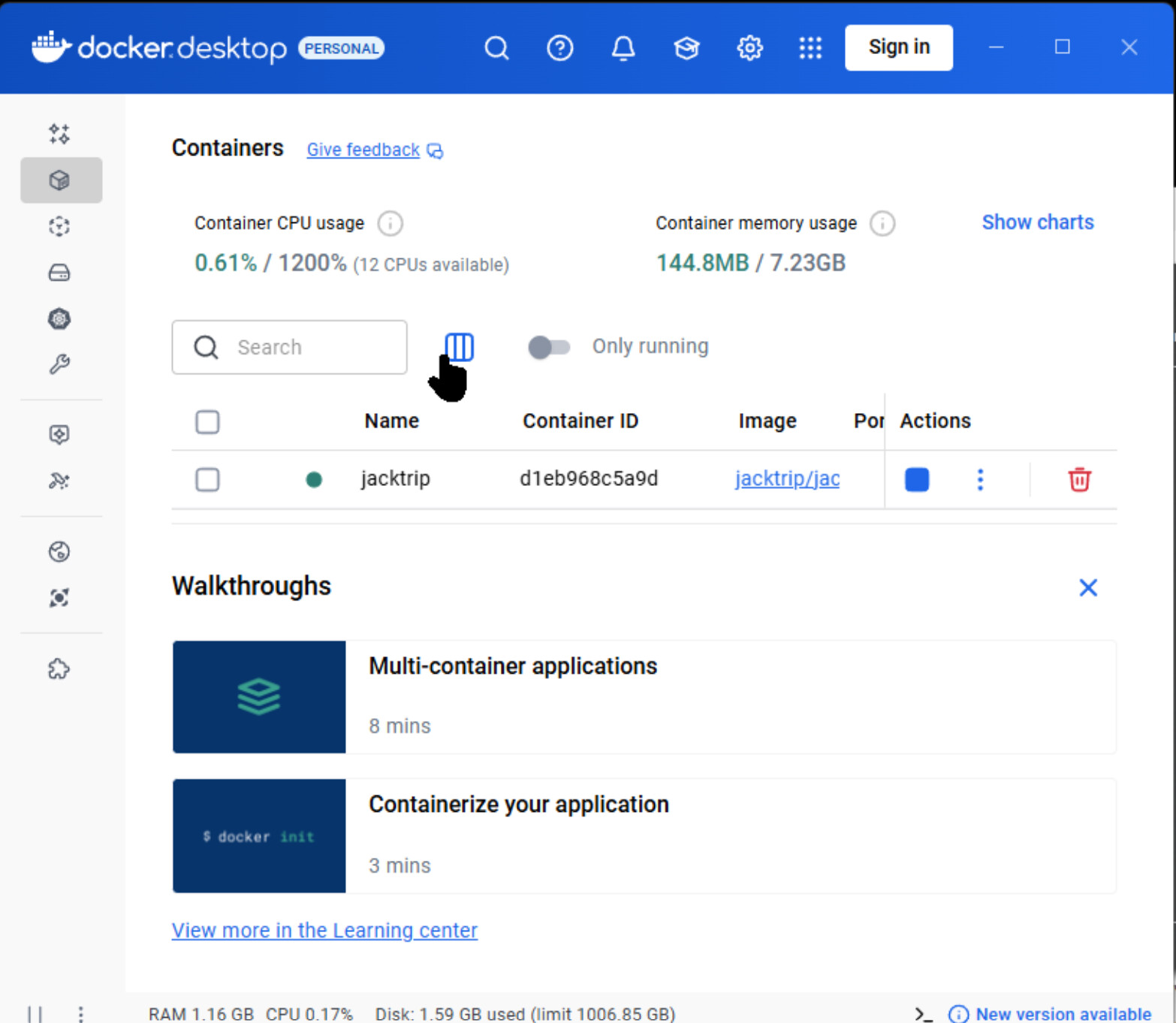This screenshot has width=1176, height=1023.
Task: Follow View more in the Learning center
Action: click(x=324, y=930)
